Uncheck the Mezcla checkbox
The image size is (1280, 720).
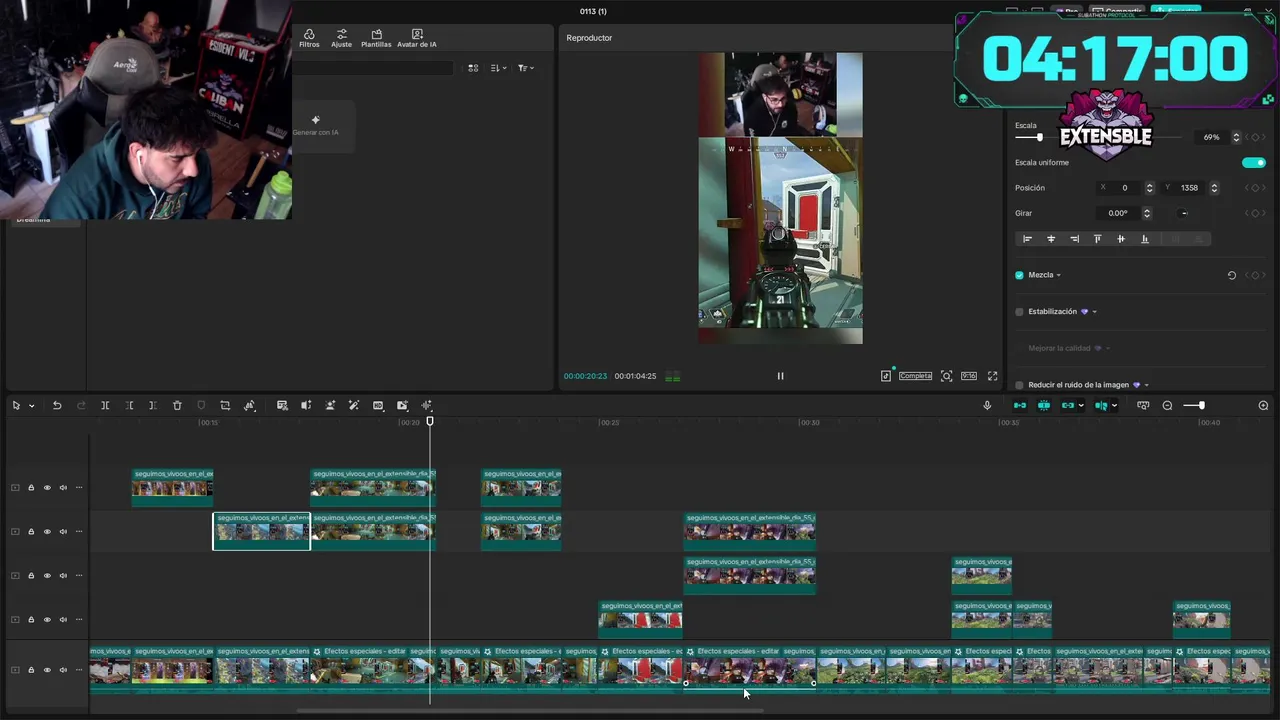tap(1019, 275)
